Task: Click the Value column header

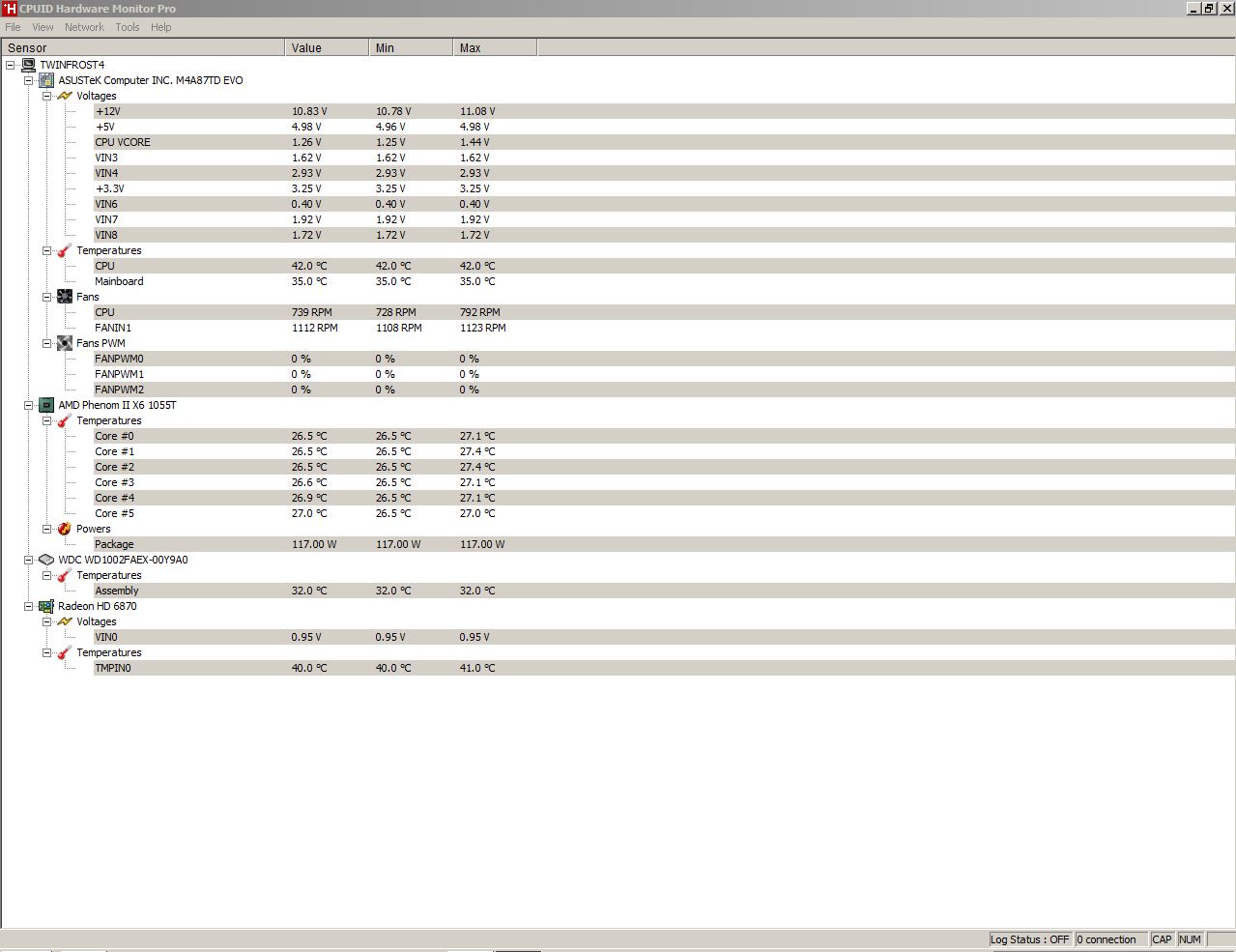Action: [328, 47]
